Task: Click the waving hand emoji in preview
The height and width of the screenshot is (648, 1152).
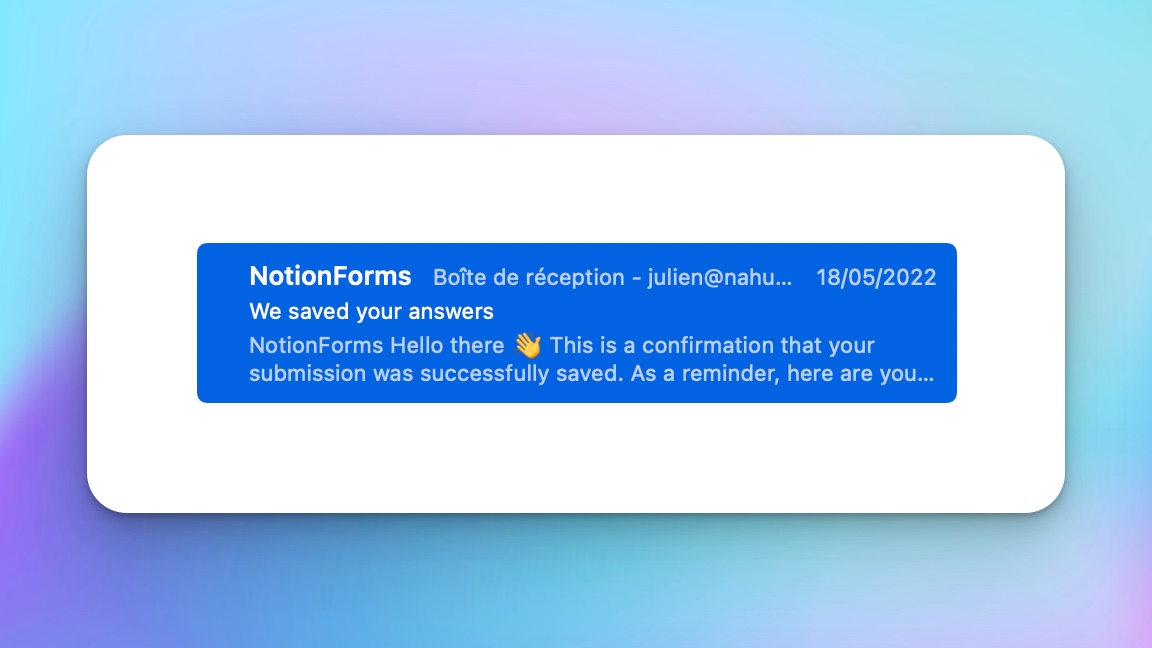Action: (527, 345)
